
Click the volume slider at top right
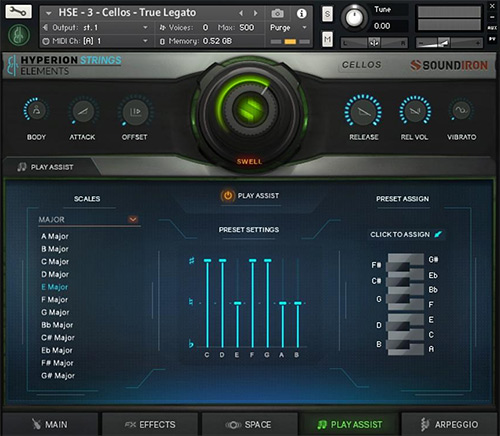(x=449, y=43)
